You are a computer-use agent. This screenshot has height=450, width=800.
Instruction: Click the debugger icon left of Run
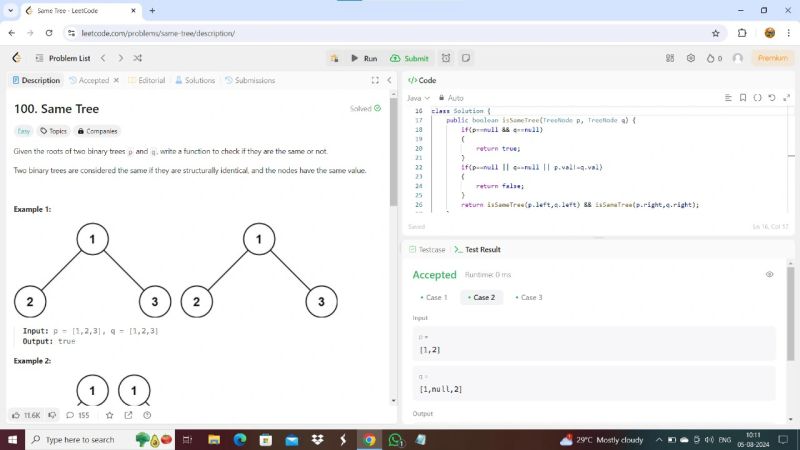coord(334,58)
